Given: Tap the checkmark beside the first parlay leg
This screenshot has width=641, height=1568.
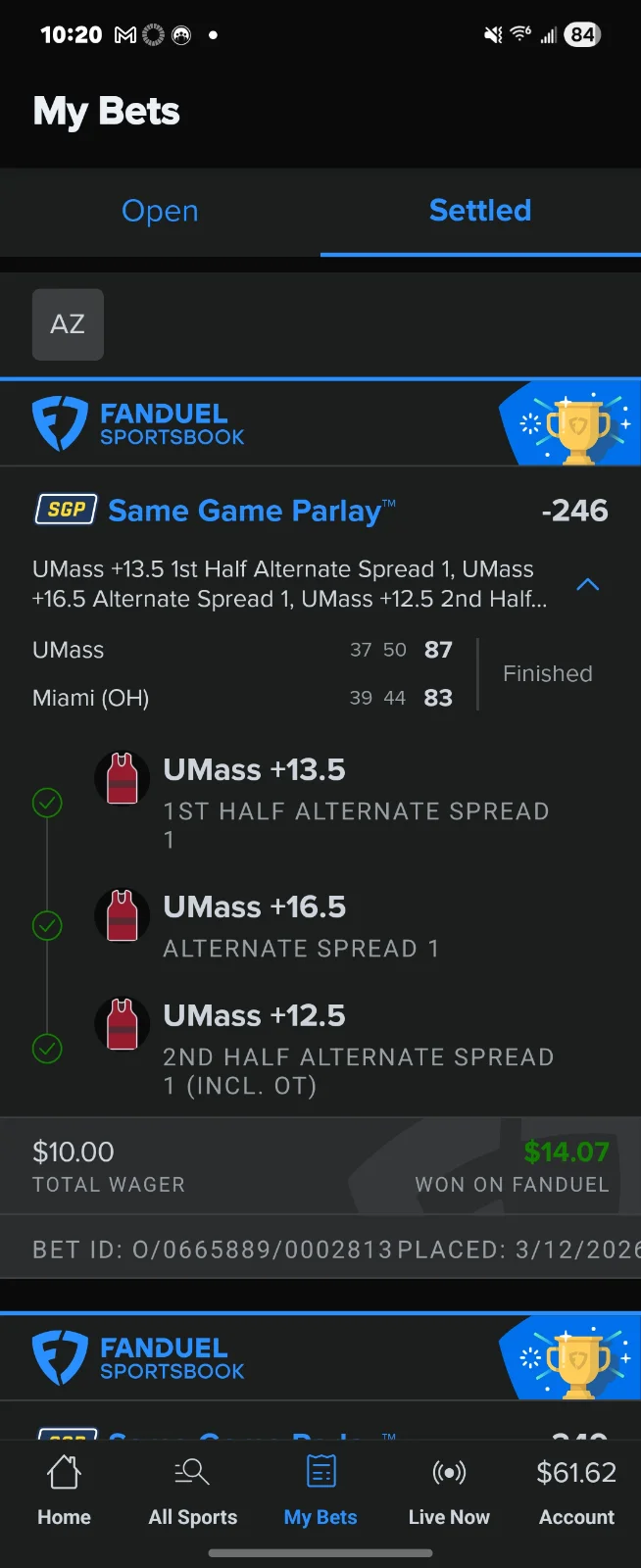Looking at the screenshot, I should [x=47, y=803].
